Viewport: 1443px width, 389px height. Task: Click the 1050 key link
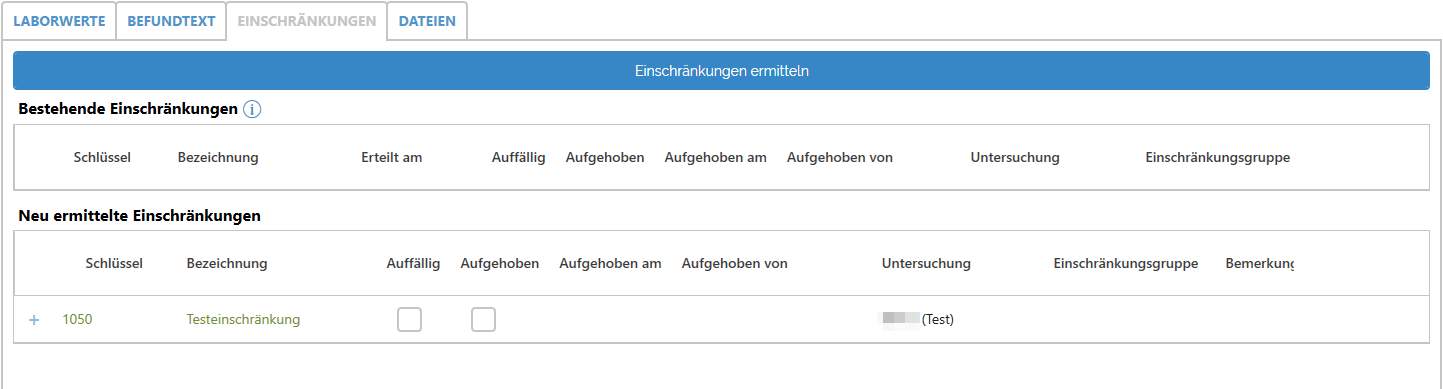coord(77,320)
